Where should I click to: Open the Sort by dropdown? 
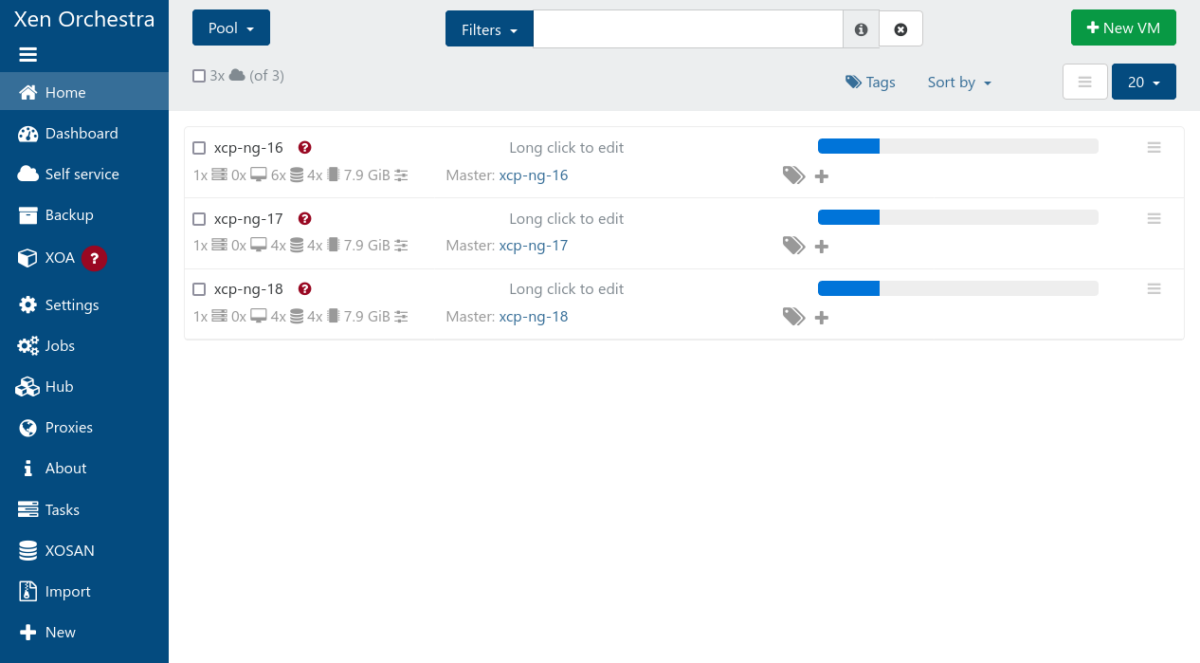(957, 82)
